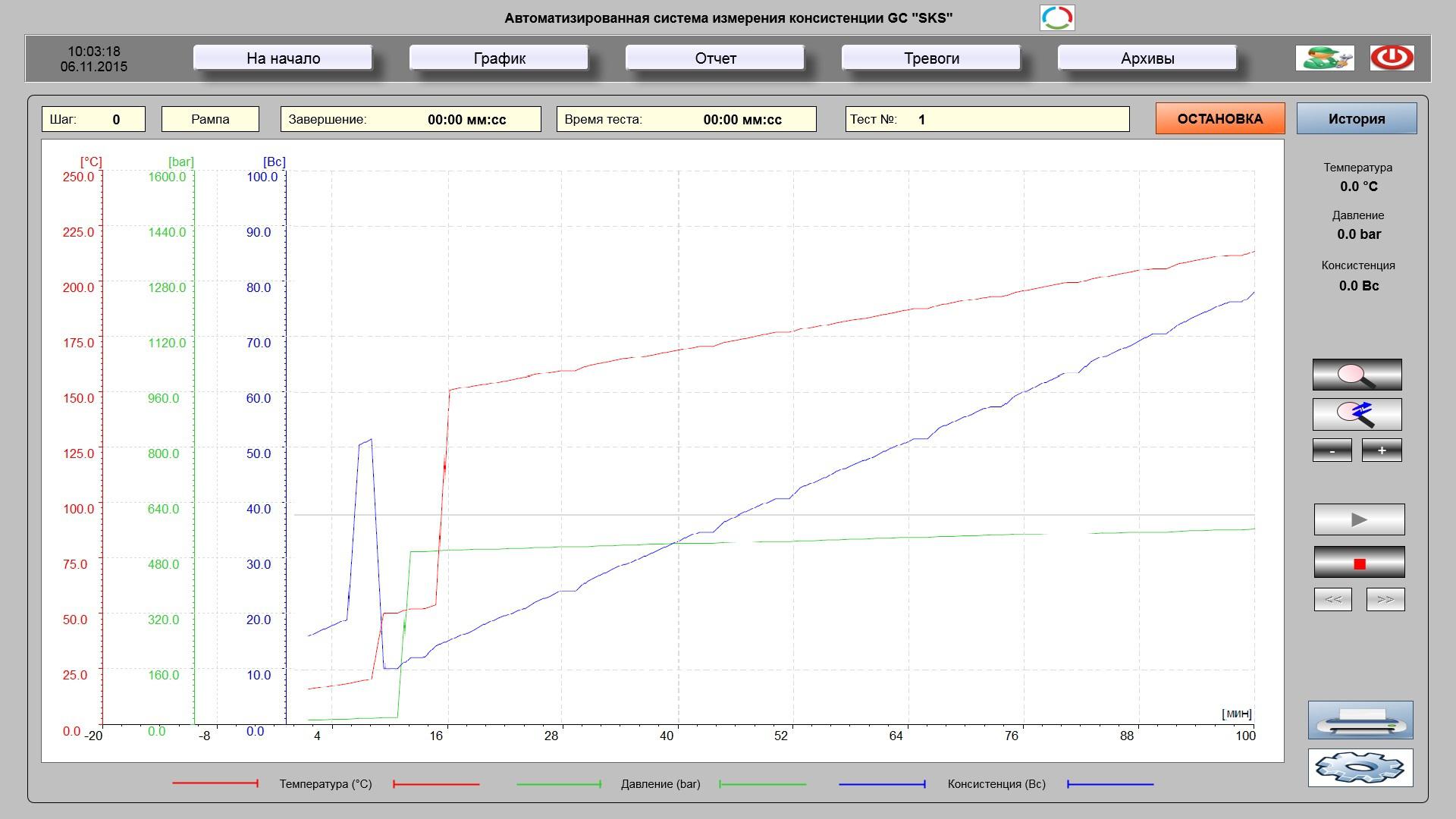This screenshot has height=819, width=1456.
Task: Click the История button
Action: pyautogui.click(x=1356, y=118)
